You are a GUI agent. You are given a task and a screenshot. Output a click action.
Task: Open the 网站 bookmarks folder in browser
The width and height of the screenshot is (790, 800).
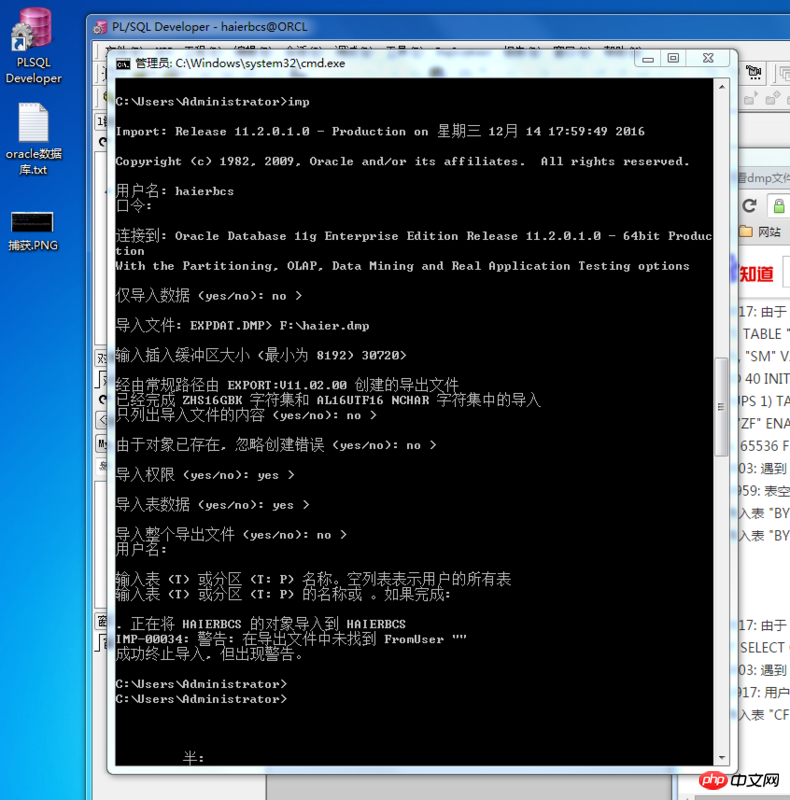point(761,232)
